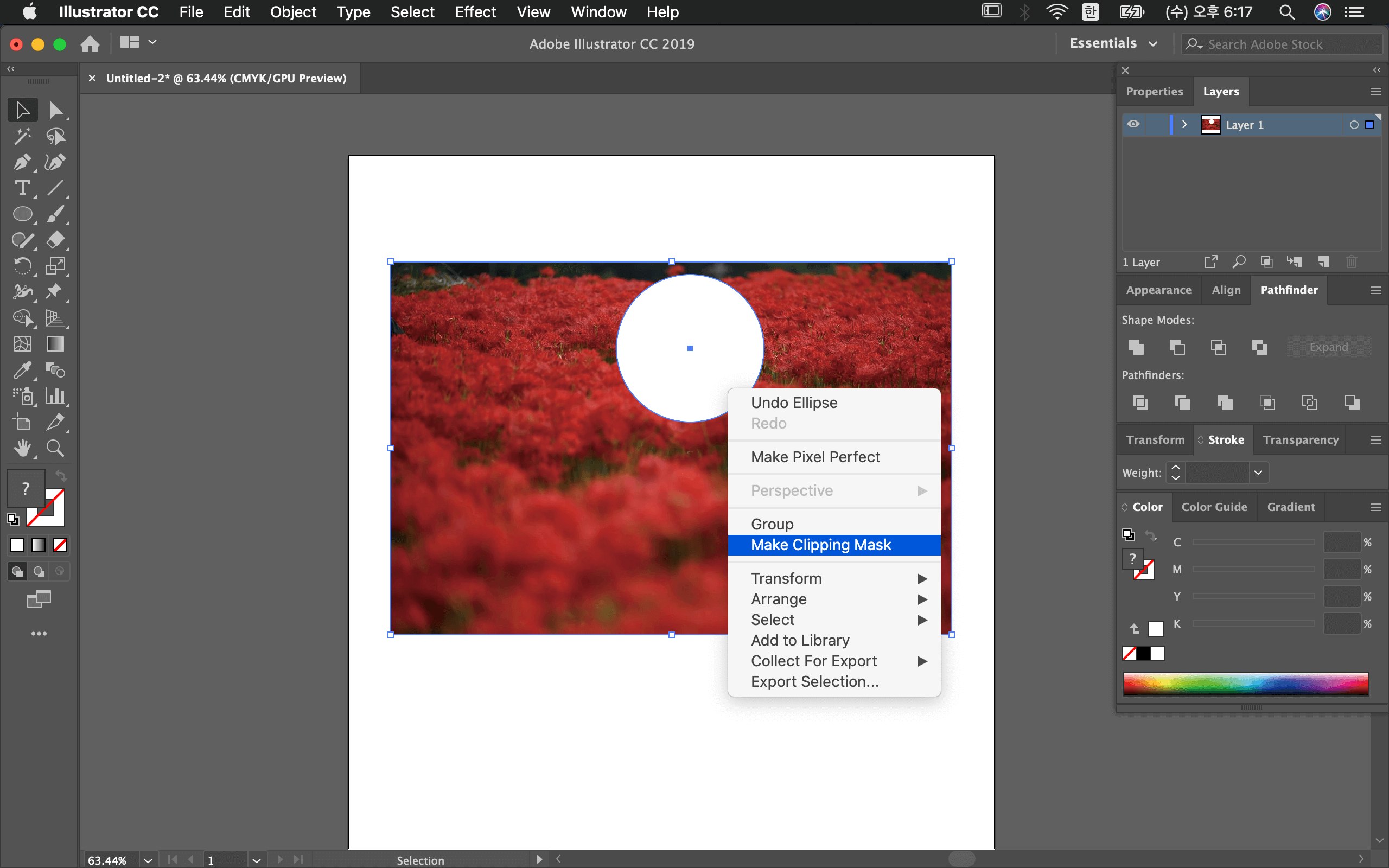Click Undo Ellipse in context menu
This screenshot has height=868, width=1389.
pos(794,403)
